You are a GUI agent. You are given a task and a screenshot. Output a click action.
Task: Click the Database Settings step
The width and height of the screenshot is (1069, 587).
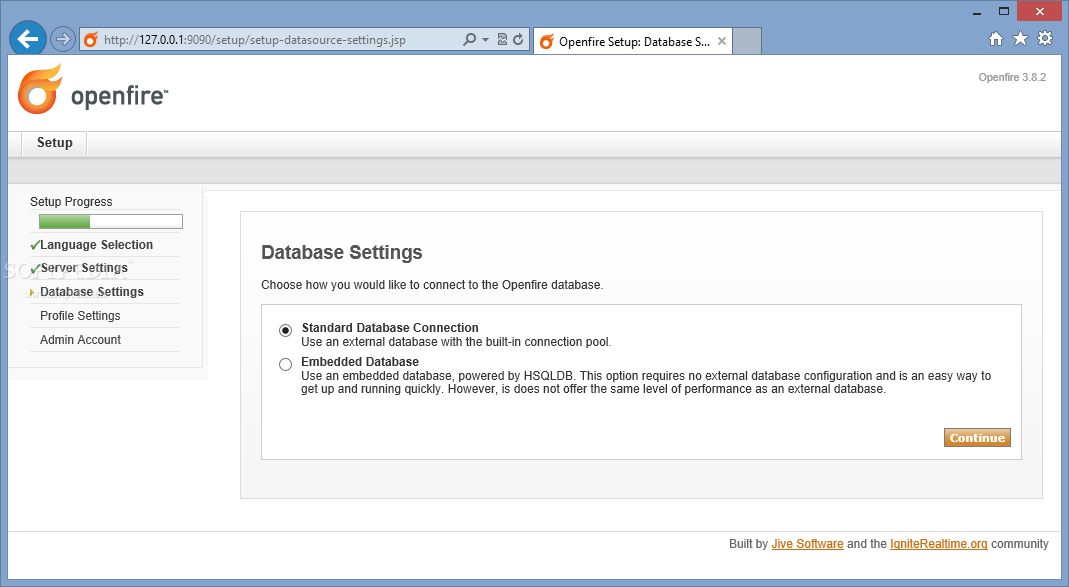92,292
